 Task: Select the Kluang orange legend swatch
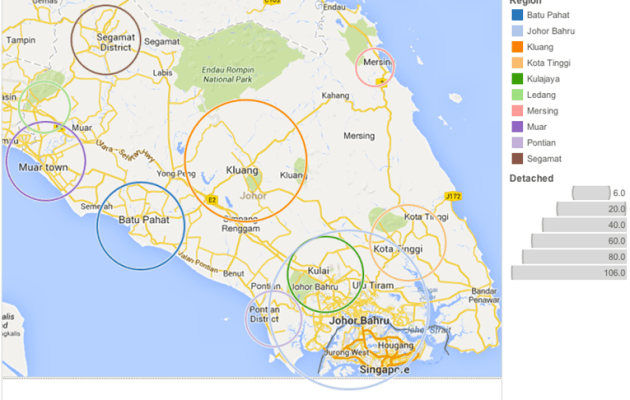tap(517, 47)
